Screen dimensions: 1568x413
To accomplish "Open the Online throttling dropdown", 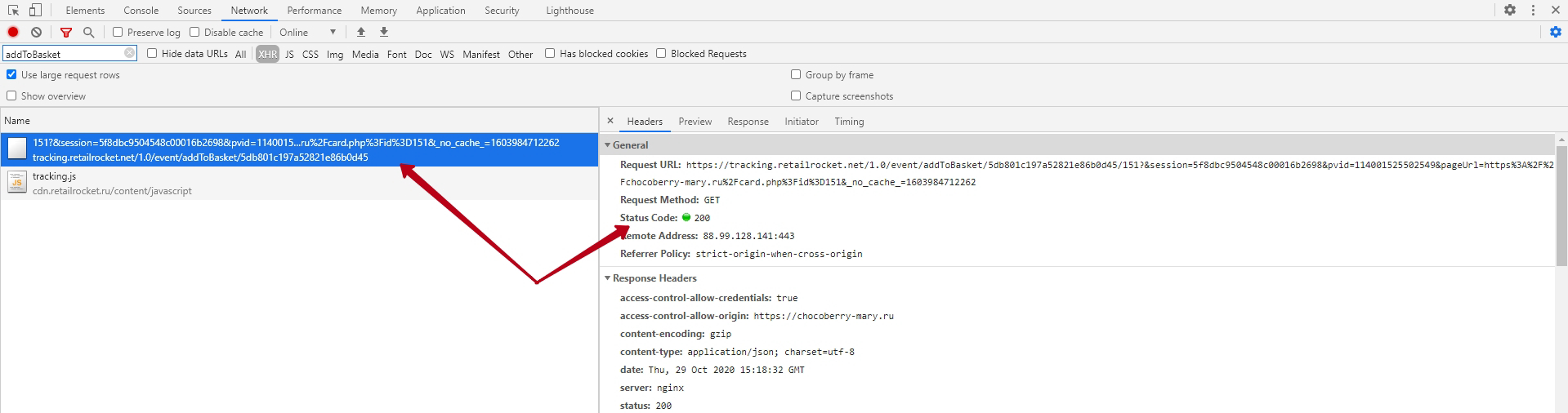I will 308,32.
